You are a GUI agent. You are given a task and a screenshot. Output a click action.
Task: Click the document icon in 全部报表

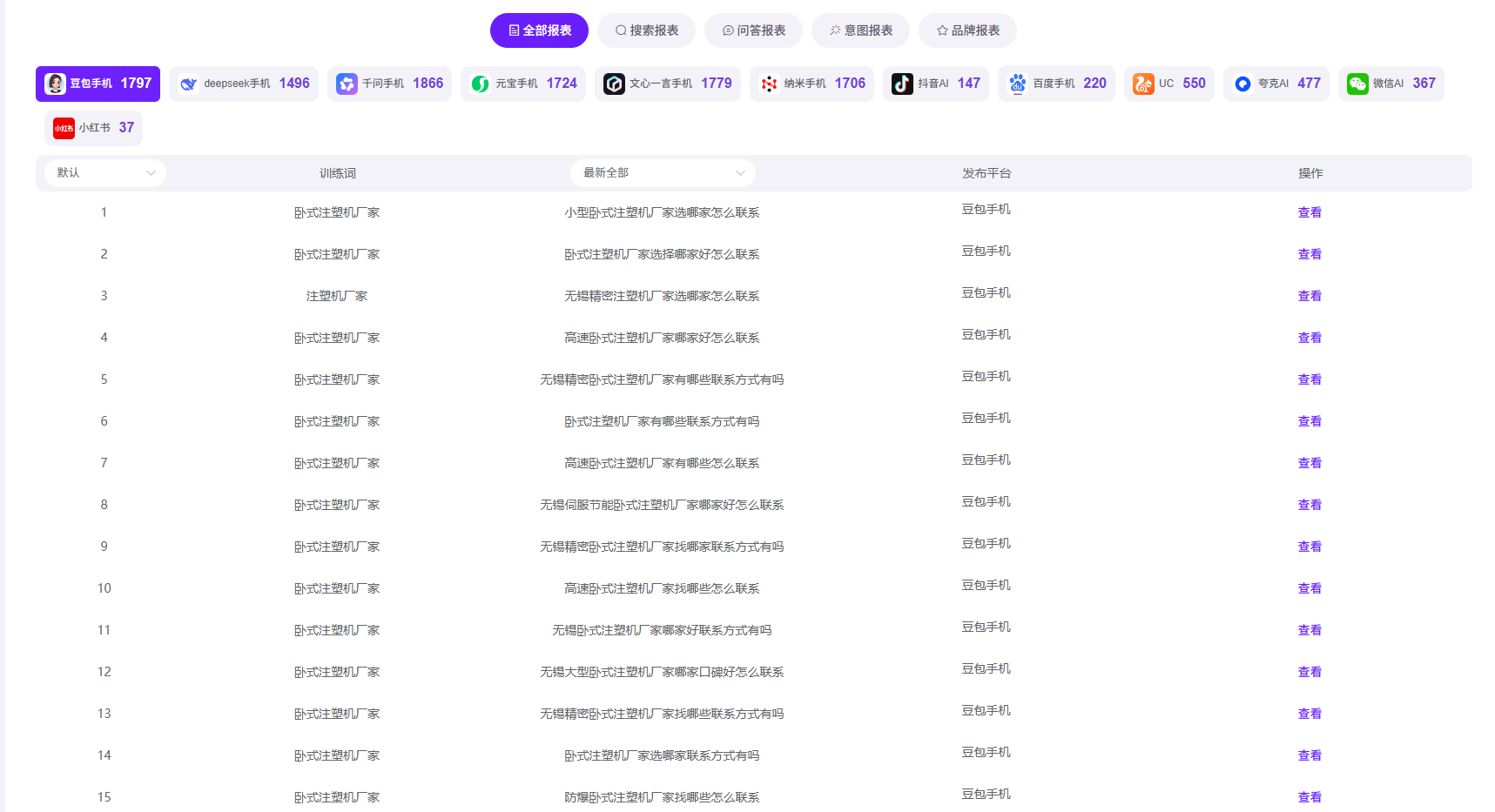[514, 30]
